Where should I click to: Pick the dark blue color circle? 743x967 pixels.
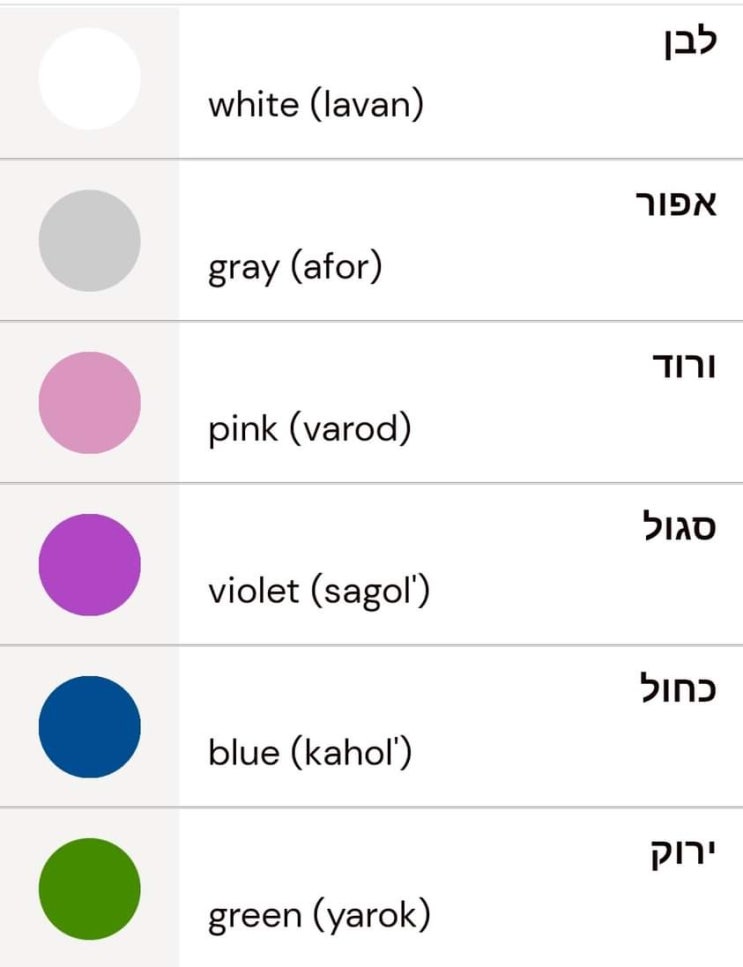click(89, 726)
